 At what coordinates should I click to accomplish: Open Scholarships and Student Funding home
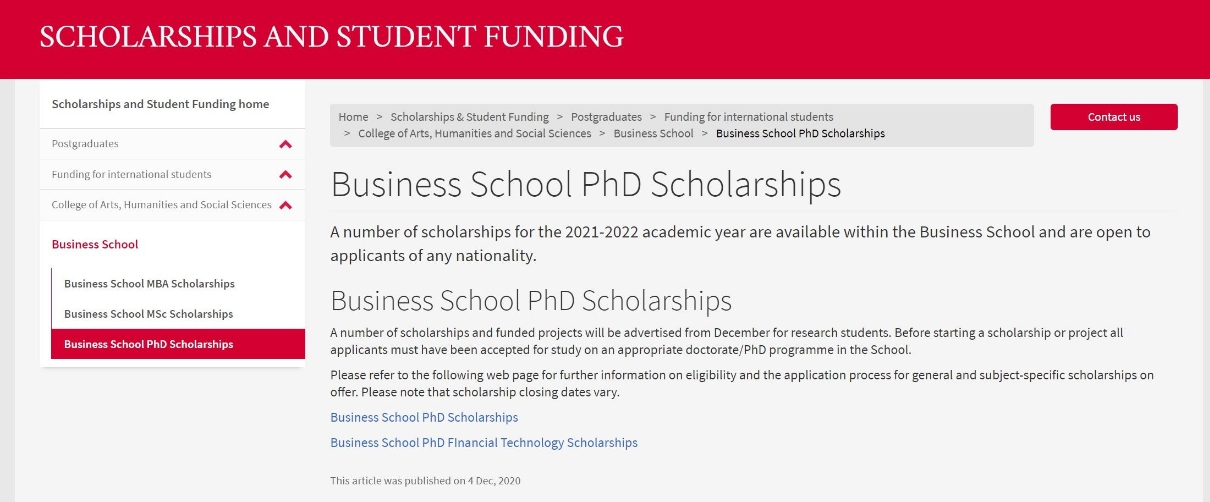coord(160,104)
